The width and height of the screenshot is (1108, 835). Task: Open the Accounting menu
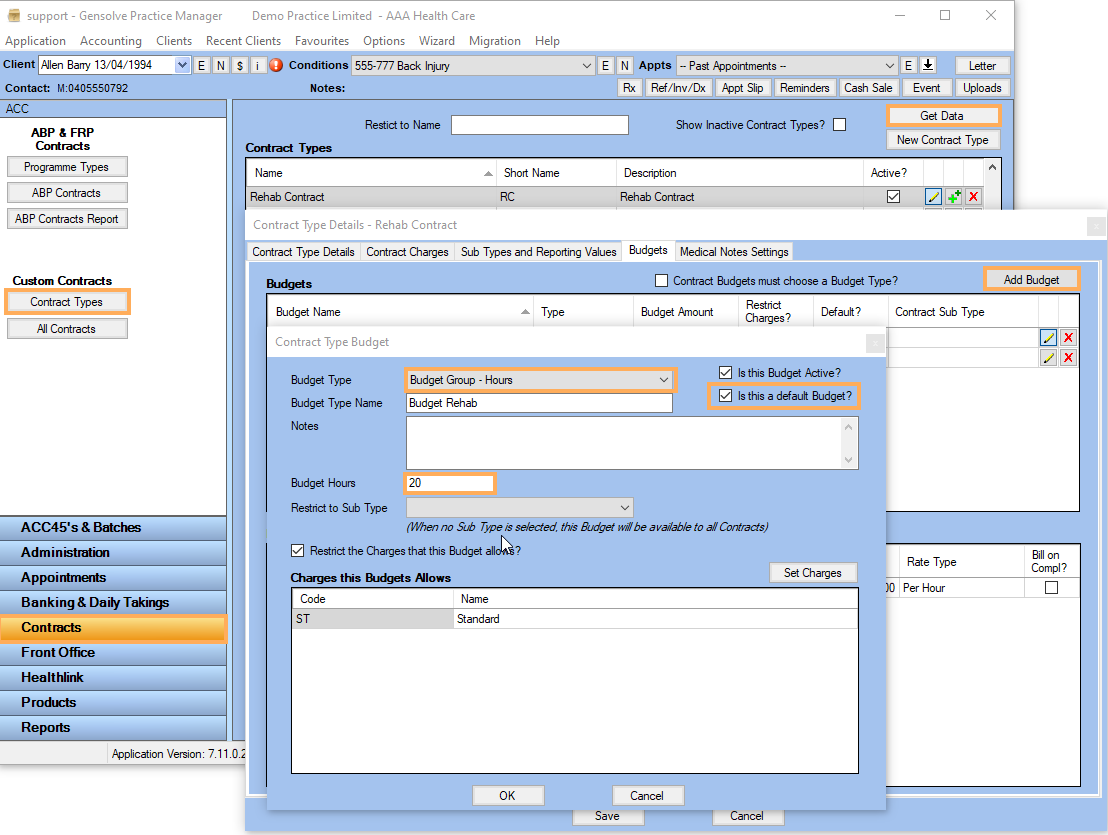tap(110, 41)
